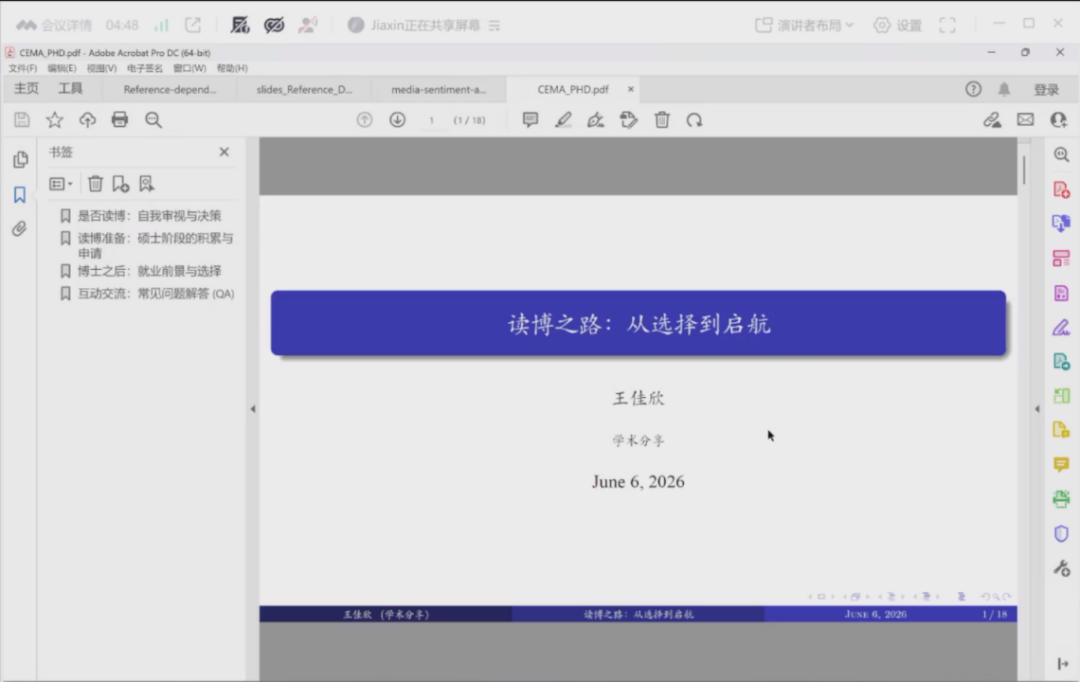Open the notifications bell

[x=1004, y=89]
